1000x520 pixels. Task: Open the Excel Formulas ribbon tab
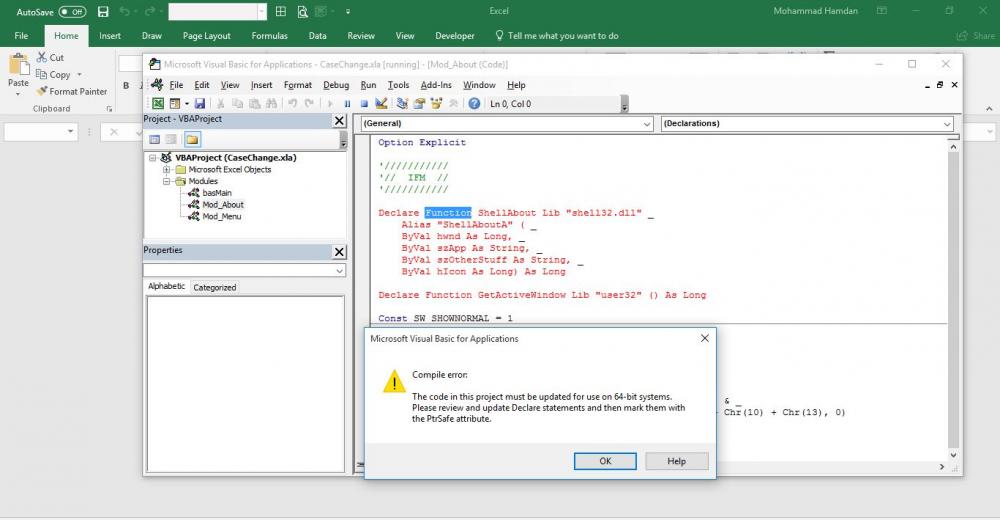point(269,36)
